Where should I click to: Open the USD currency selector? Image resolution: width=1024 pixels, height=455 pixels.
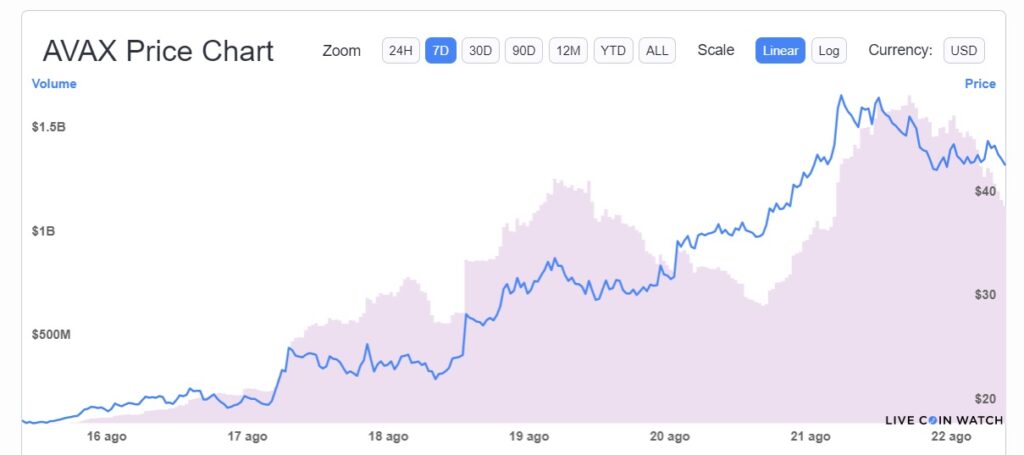(x=964, y=50)
